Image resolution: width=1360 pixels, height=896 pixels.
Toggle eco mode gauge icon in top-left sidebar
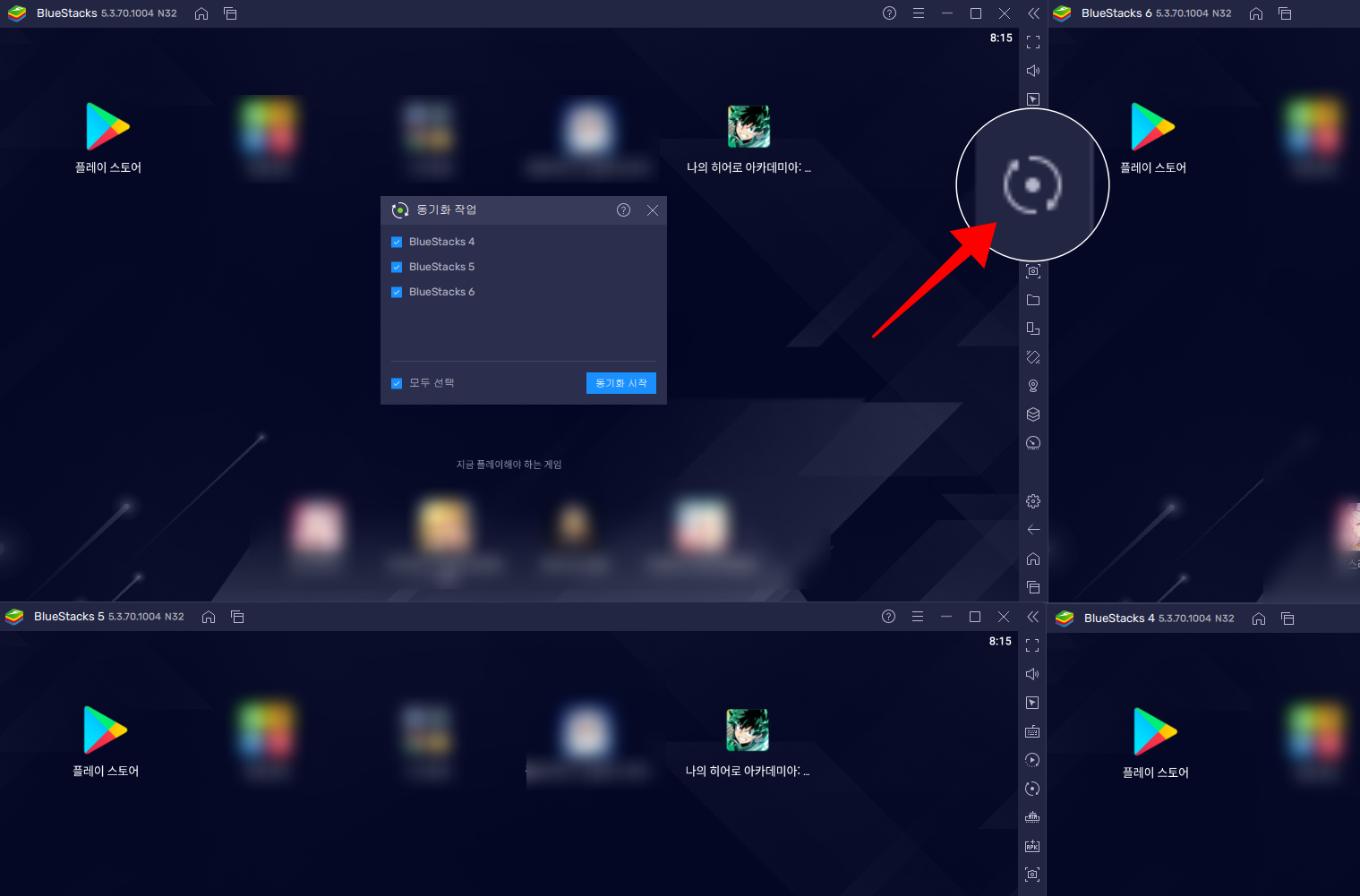coord(1033,443)
